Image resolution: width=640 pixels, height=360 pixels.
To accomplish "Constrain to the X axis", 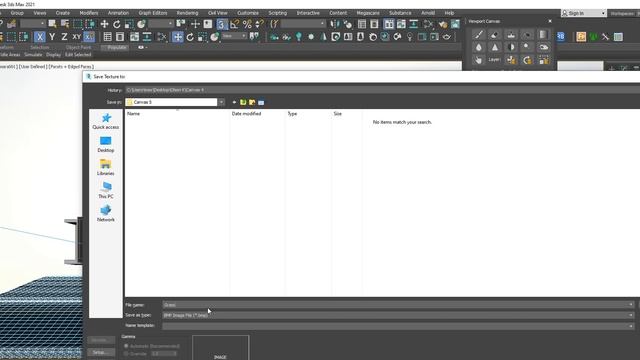I will coord(40,37).
